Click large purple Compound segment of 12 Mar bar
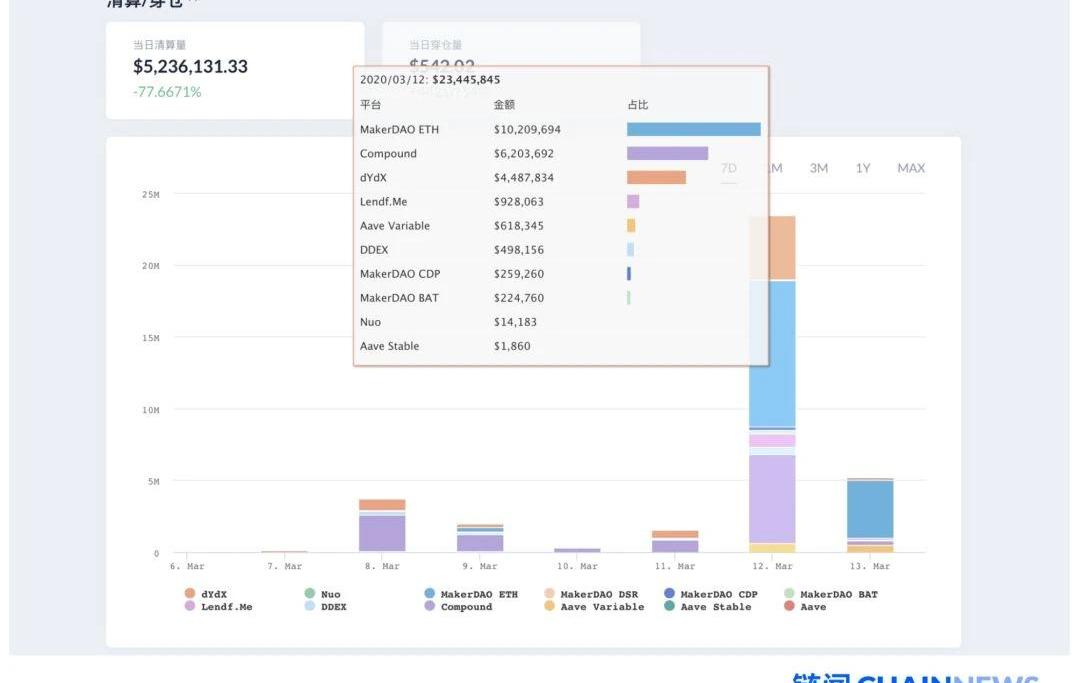Image resolution: width=1080 pixels, height=683 pixels. coord(772,499)
